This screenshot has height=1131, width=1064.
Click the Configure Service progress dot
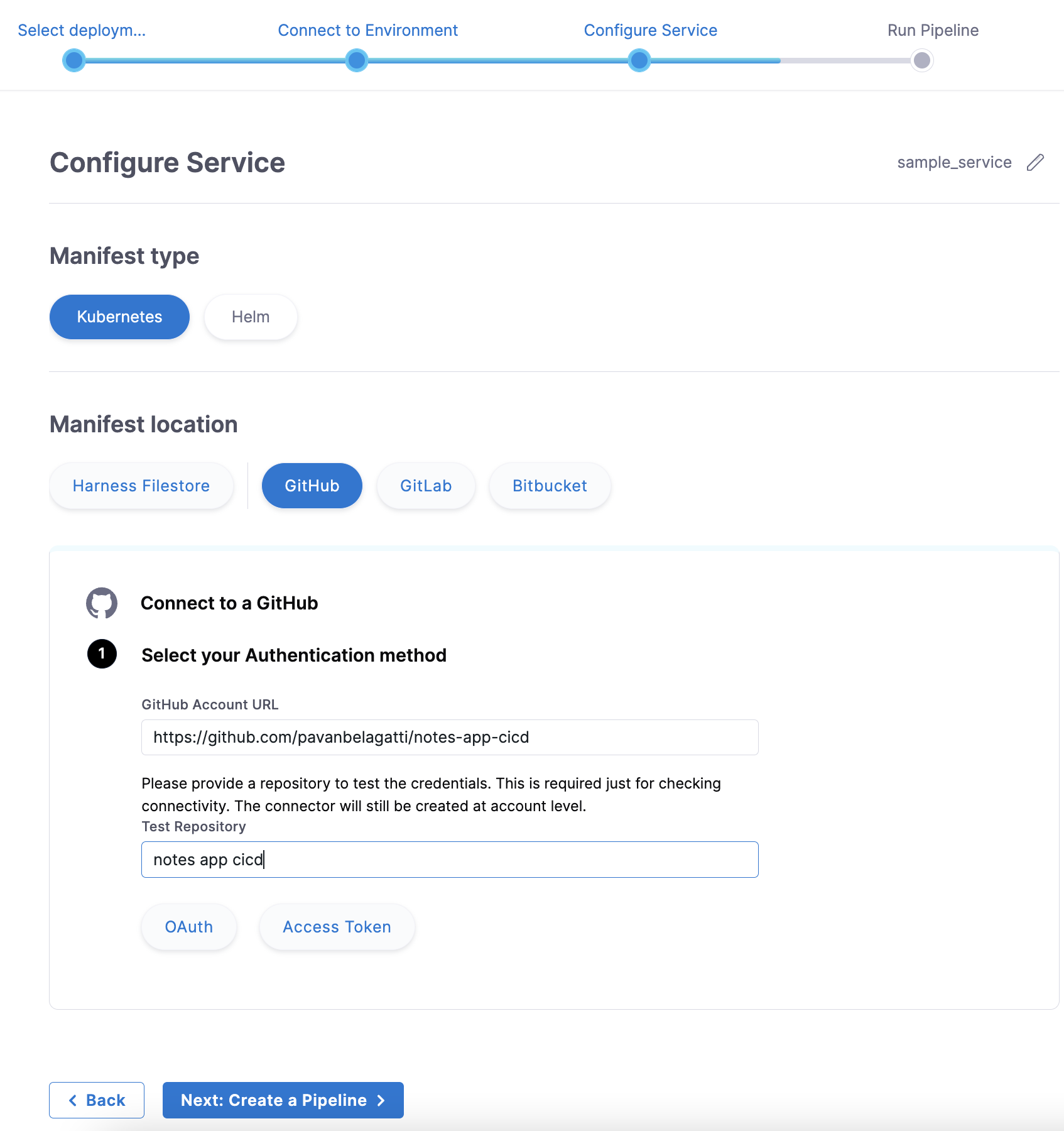[639, 60]
